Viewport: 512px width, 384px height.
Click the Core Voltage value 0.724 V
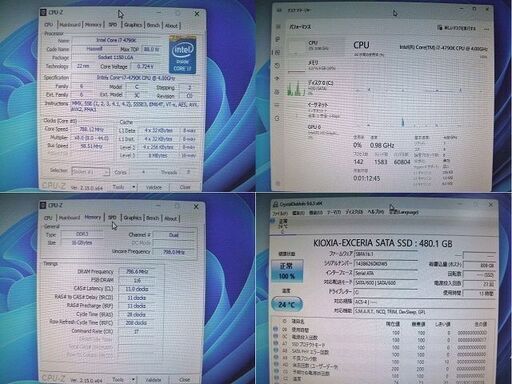[145, 66]
